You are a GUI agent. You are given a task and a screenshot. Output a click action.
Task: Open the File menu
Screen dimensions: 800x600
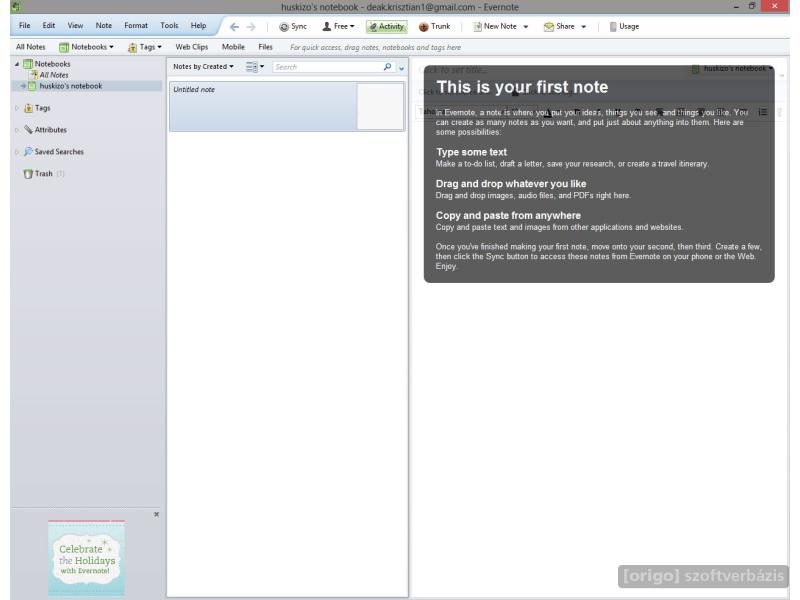[x=24, y=26]
